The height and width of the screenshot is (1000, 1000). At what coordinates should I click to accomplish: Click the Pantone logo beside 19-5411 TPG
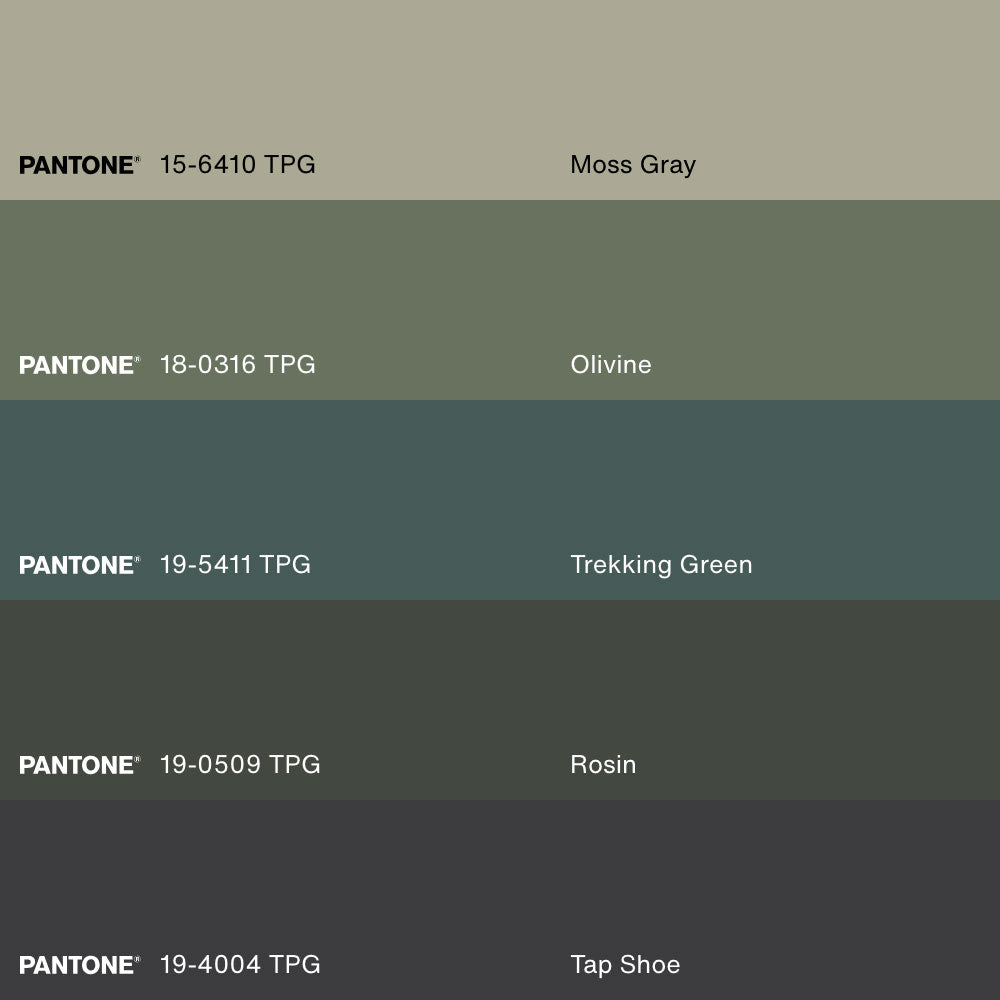pyautogui.click(x=79, y=565)
